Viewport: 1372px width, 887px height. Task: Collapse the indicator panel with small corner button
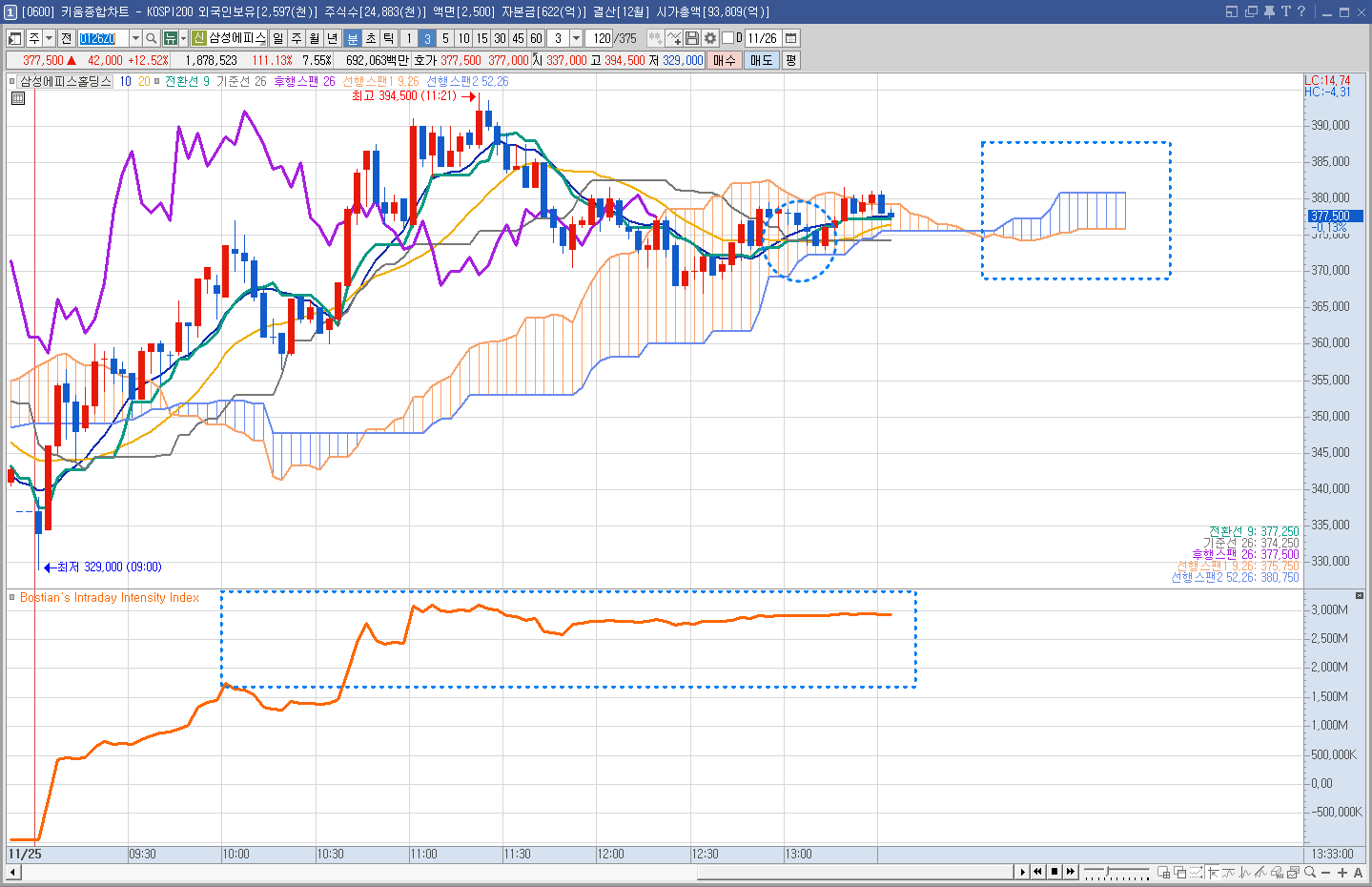[1360, 595]
